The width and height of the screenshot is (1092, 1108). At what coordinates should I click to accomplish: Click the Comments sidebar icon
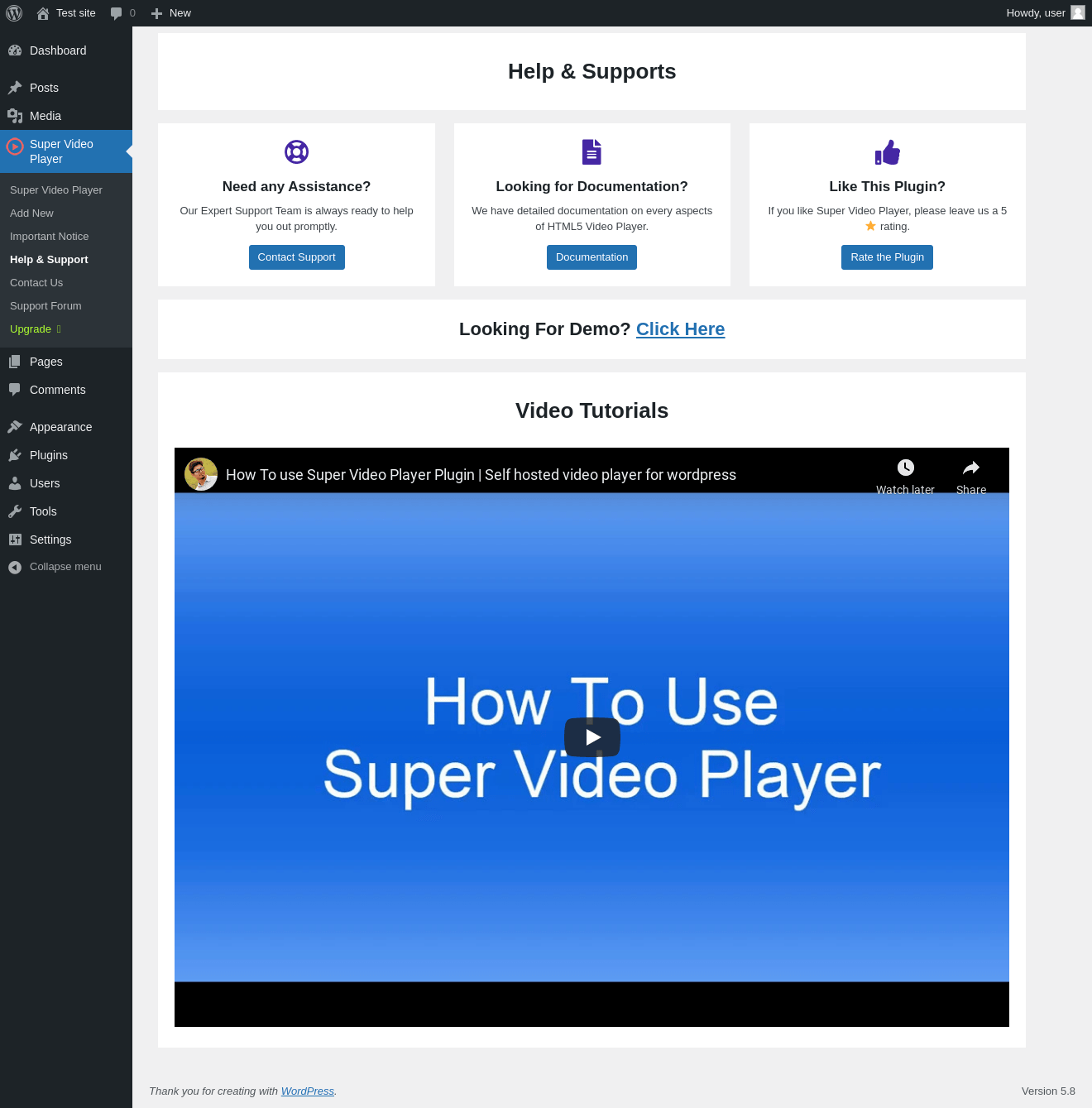tap(15, 390)
